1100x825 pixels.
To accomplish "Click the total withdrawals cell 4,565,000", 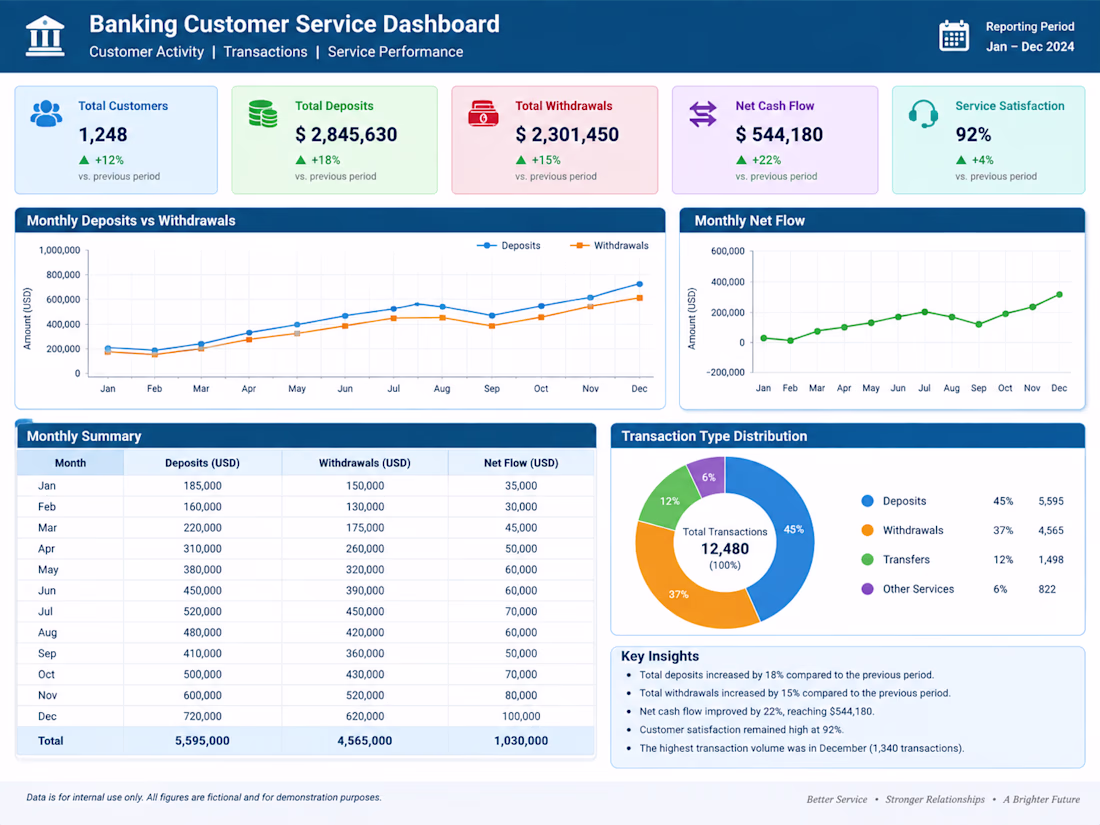I will pos(365,741).
